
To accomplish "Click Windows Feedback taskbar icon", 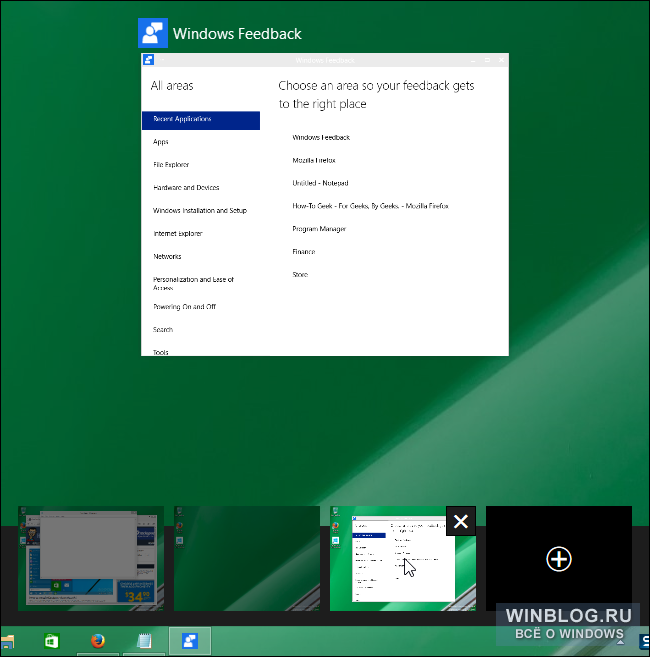I will point(190,641).
